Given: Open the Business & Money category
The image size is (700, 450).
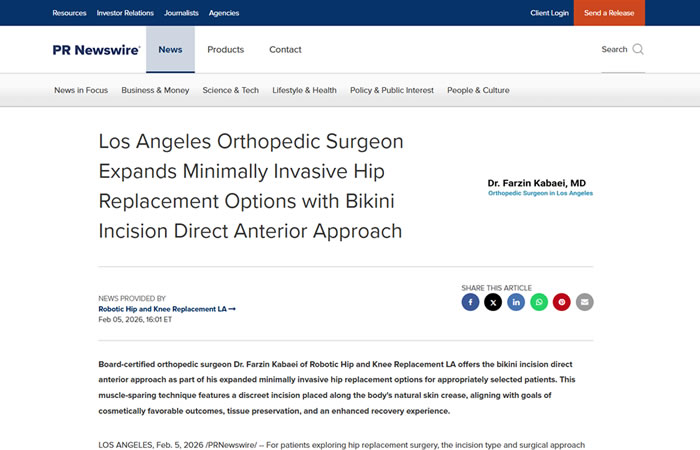Looking at the screenshot, I should tap(155, 90).
